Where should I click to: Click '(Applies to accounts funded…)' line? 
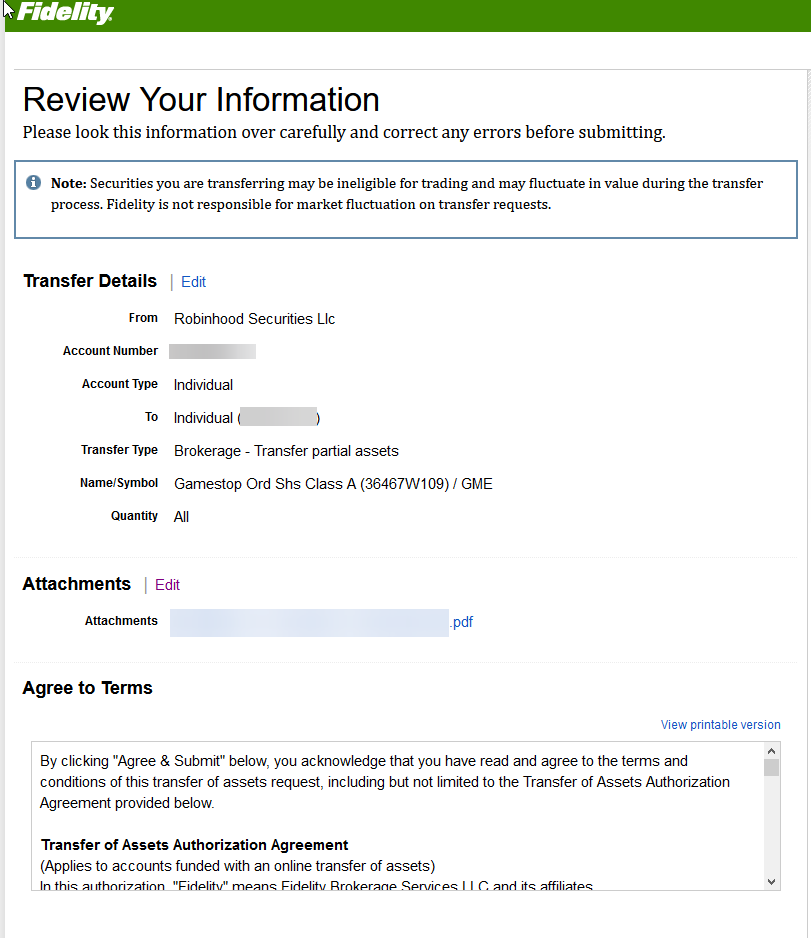click(x=237, y=866)
